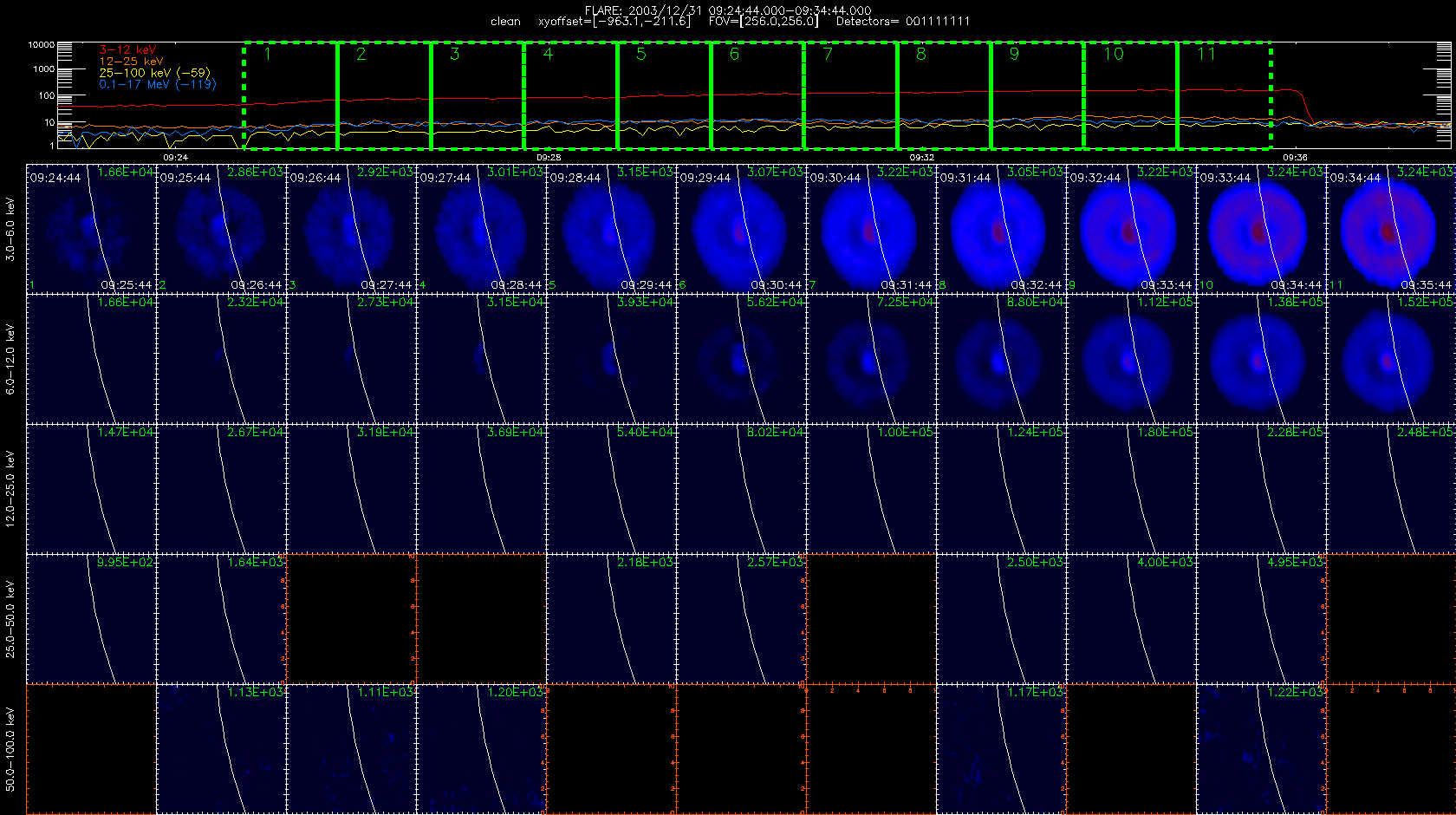Select interval marker 10 in the light curve
Viewport: 1456px width, 815px height.
coord(1114,55)
